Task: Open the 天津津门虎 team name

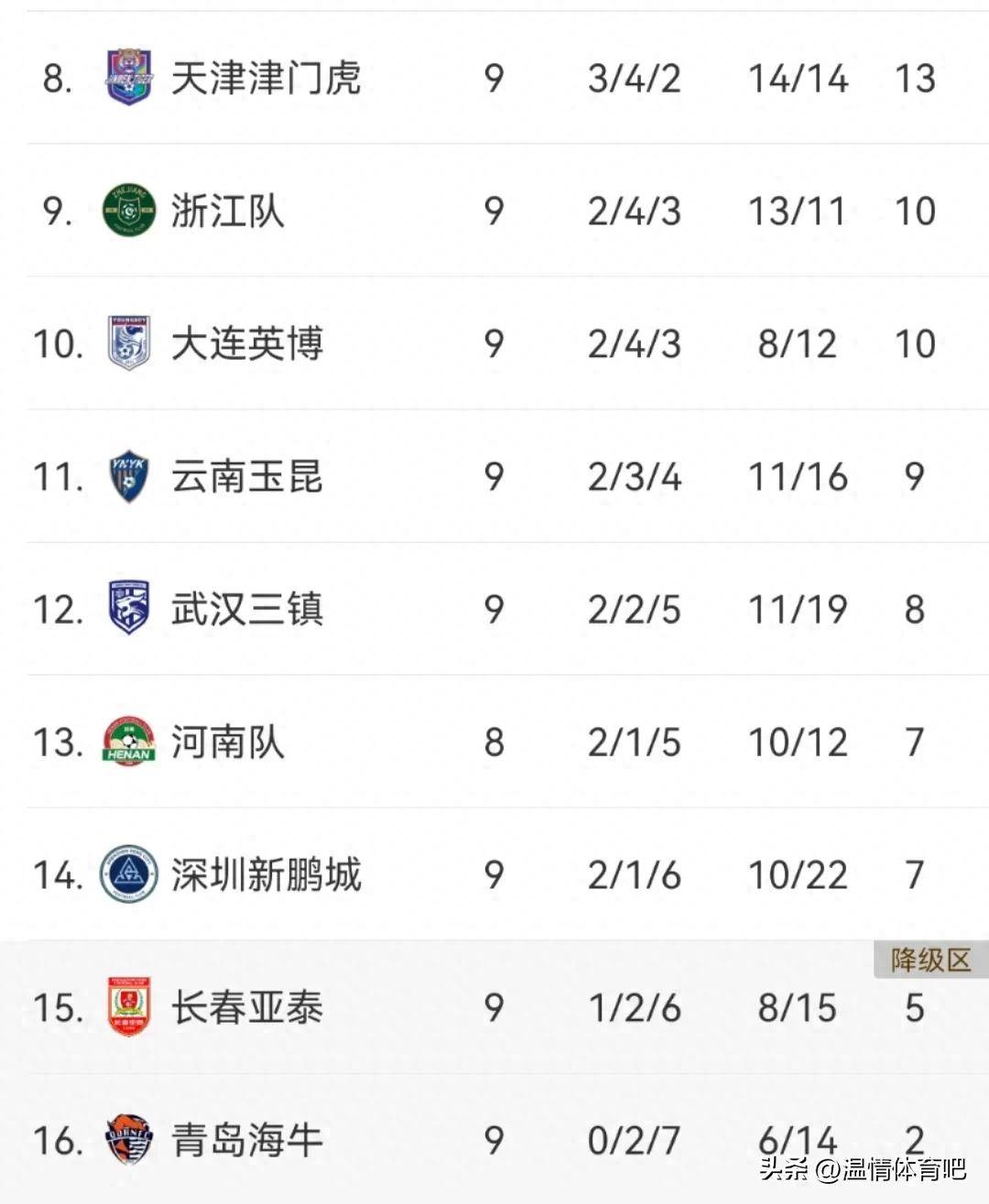Action: 266,78
